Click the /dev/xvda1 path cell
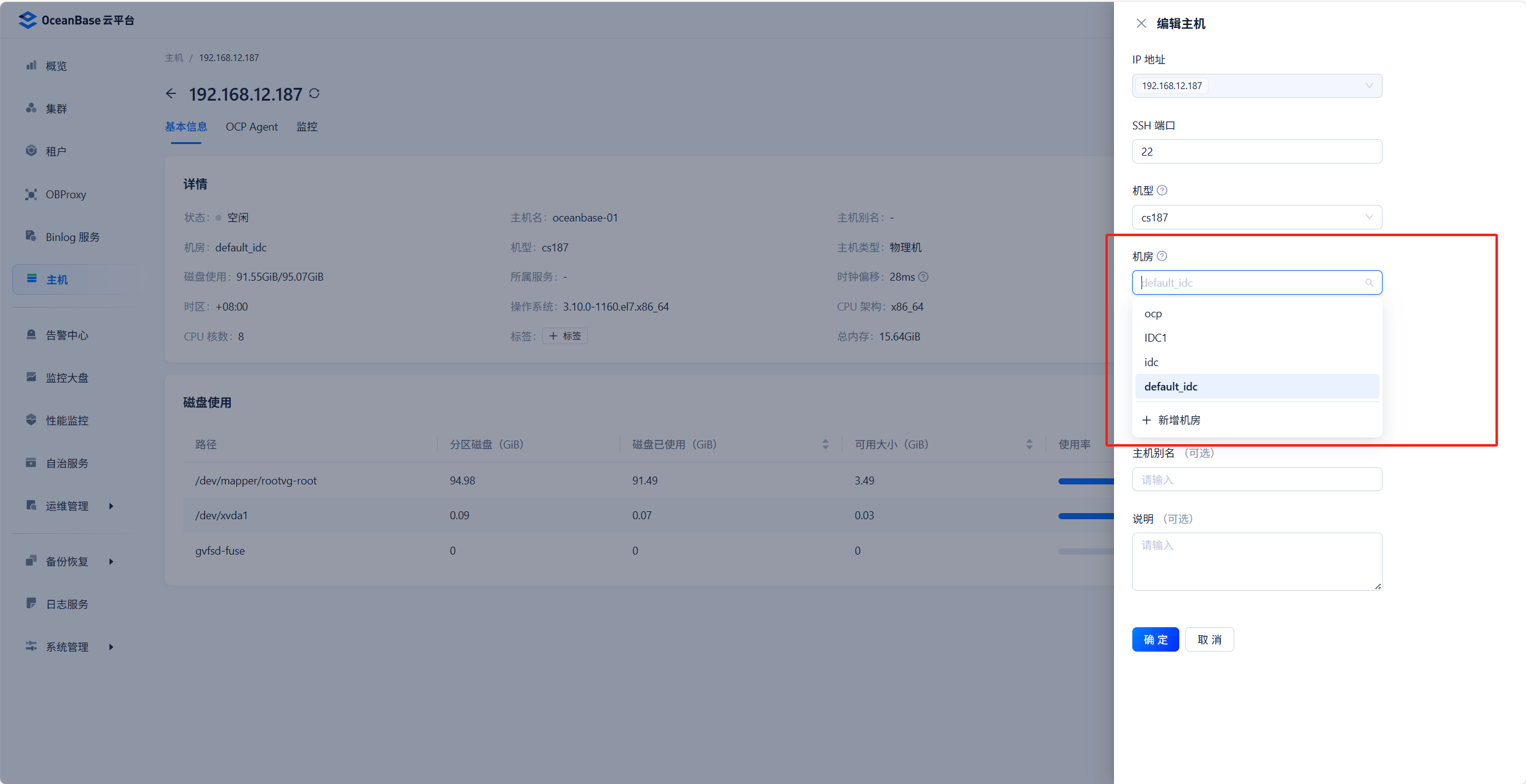Image resolution: width=1526 pixels, height=784 pixels. click(x=222, y=516)
